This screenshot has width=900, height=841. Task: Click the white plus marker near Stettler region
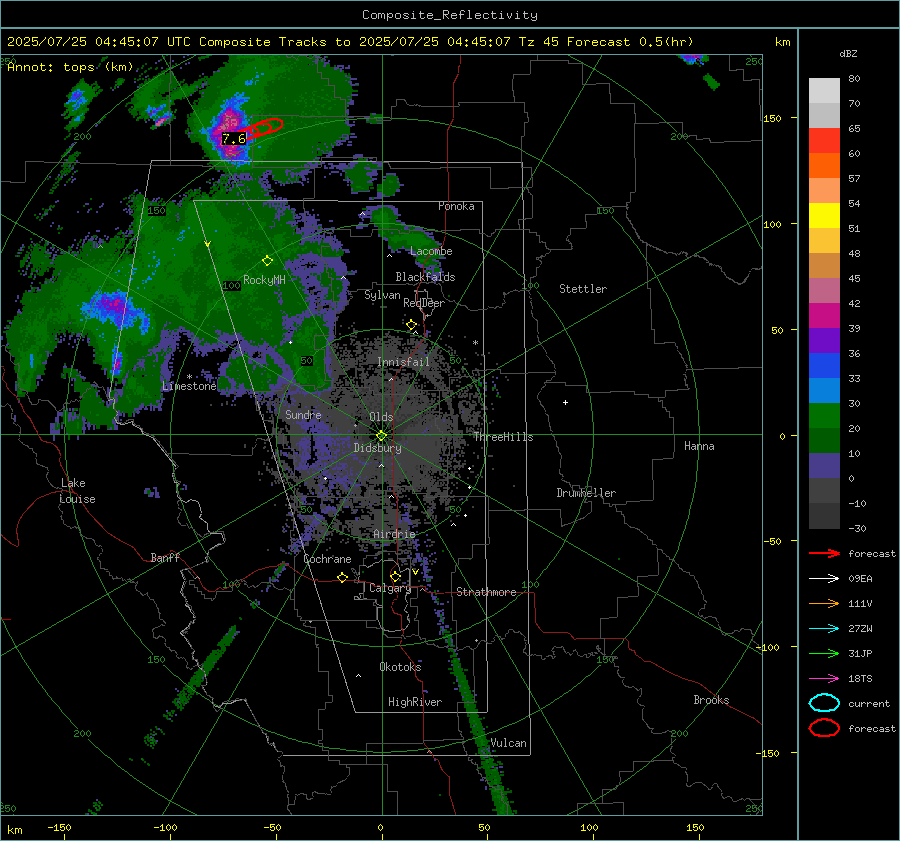click(565, 402)
